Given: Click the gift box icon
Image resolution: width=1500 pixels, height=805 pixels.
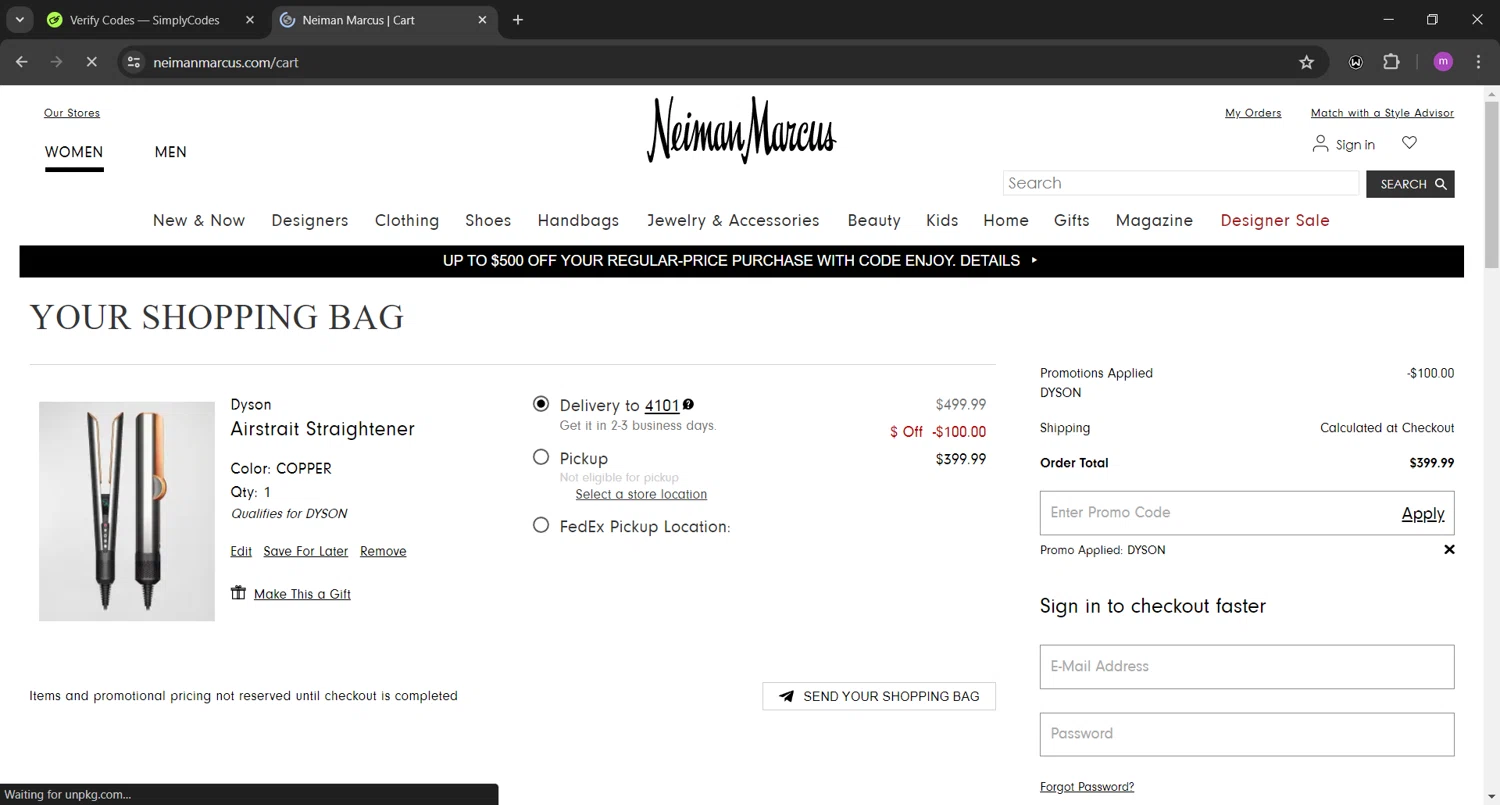Looking at the screenshot, I should click(x=238, y=592).
